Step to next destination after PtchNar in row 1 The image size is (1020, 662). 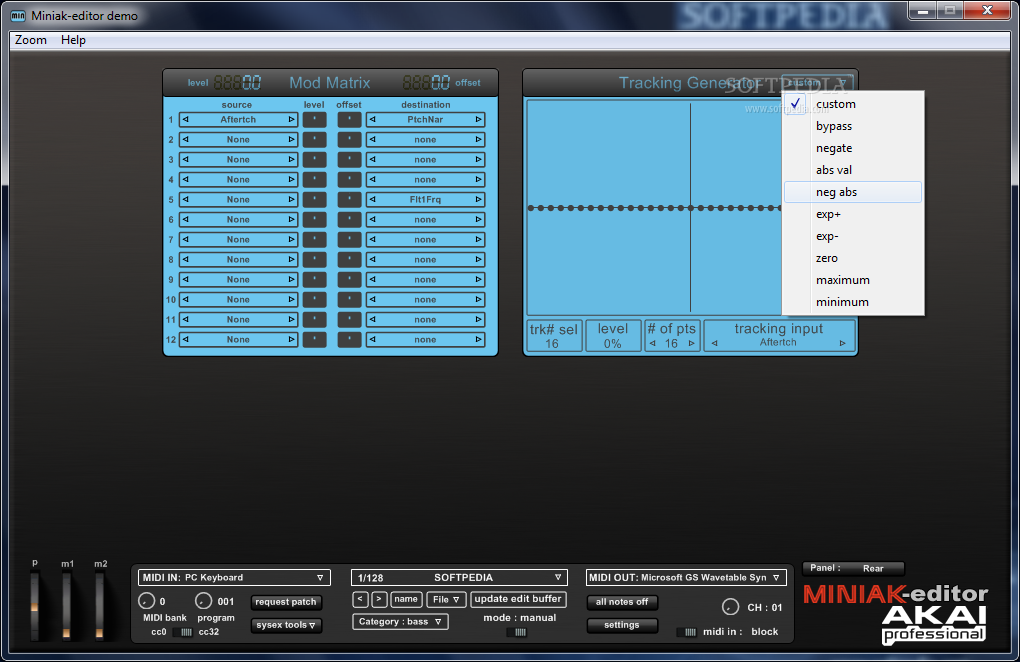pos(478,120)
